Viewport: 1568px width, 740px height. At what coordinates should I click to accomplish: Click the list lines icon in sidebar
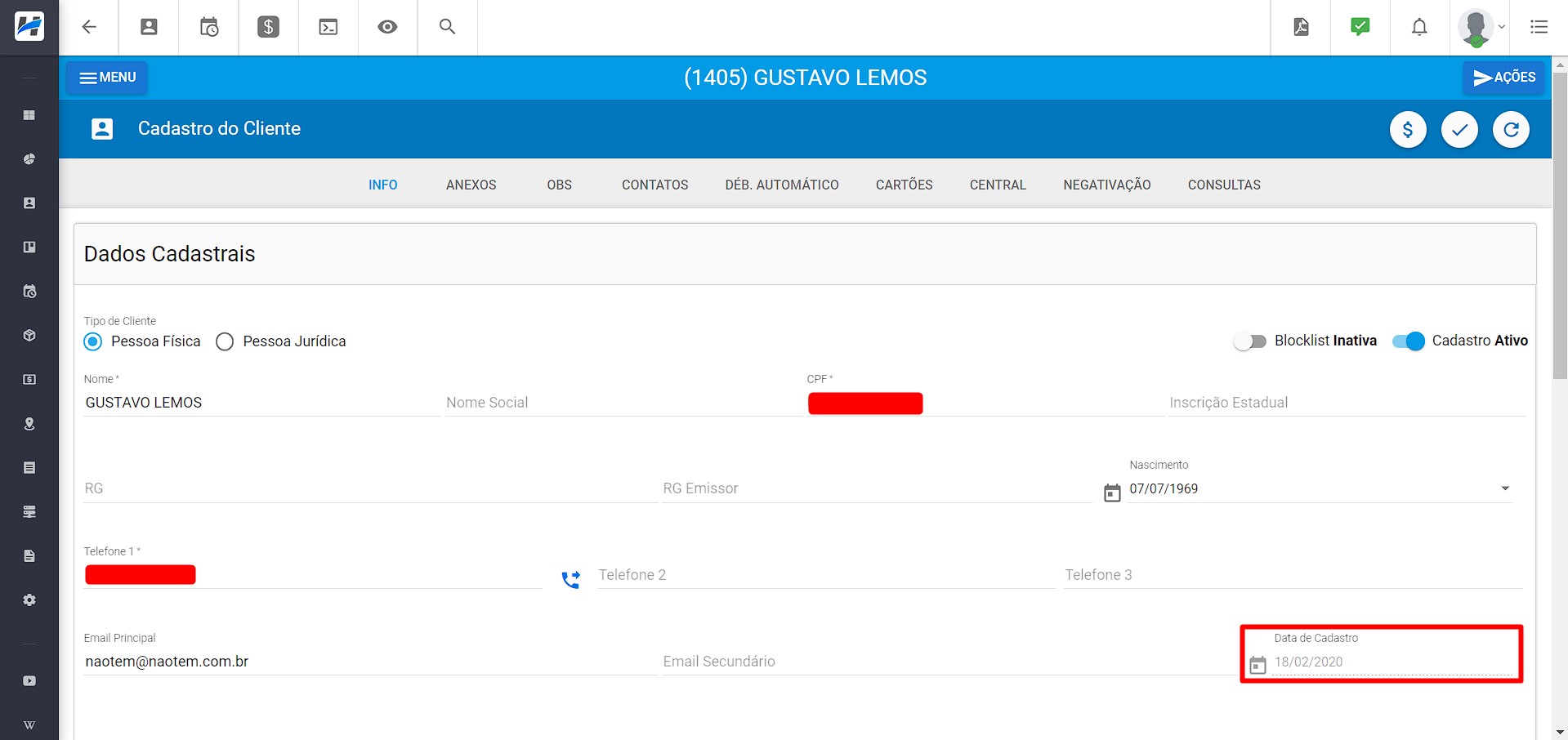[x=29, y=467]
